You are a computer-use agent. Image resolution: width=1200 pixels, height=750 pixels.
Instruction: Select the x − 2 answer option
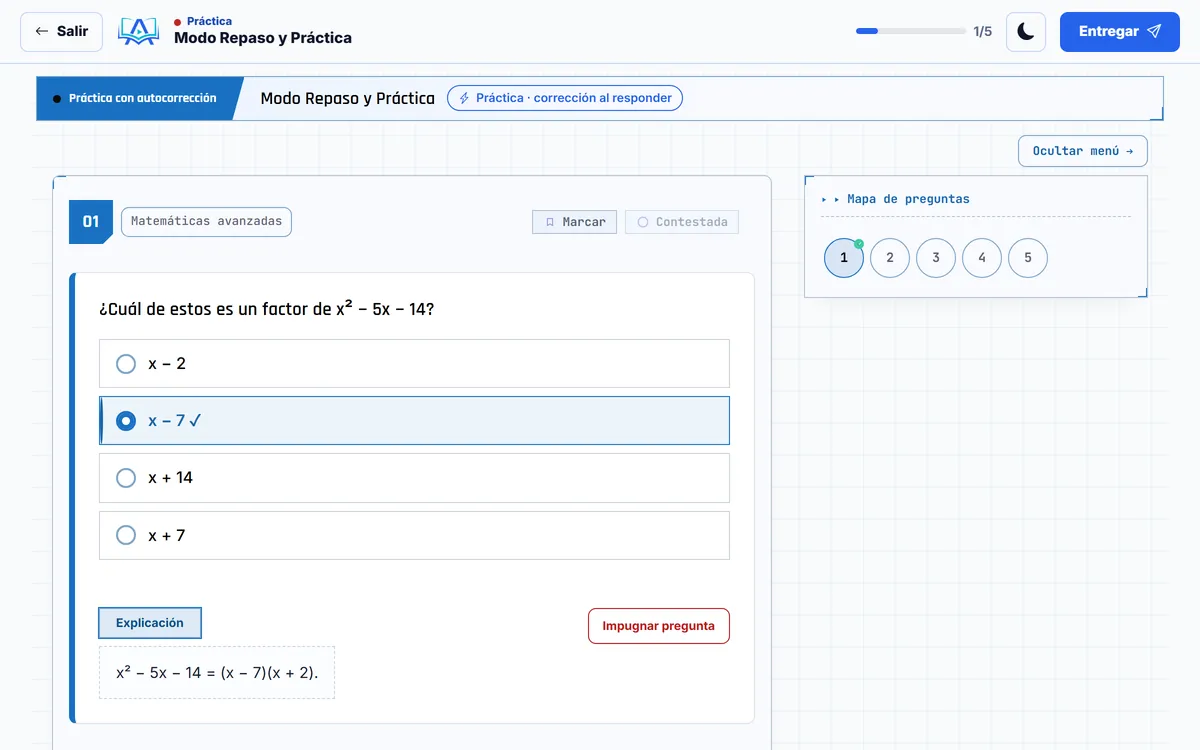[414, 363]
